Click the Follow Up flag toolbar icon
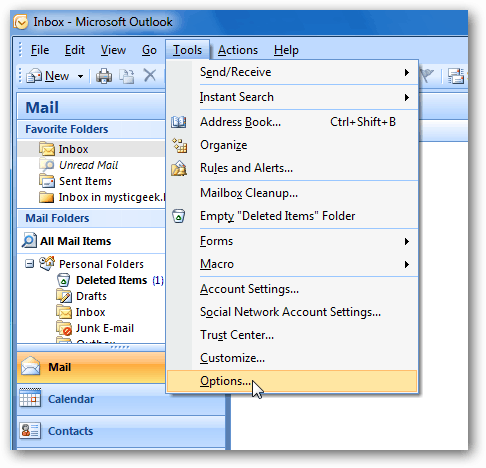 coord(427,76)
